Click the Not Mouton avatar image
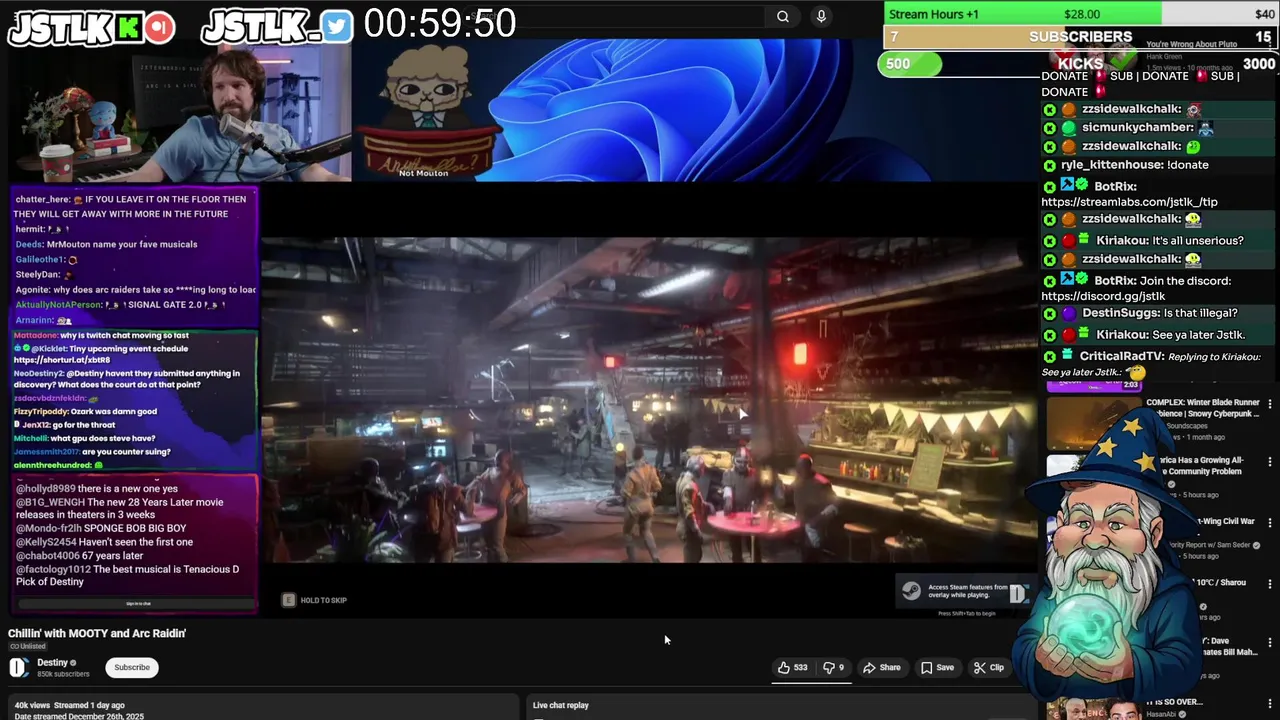The image size is (1280, 720). (x=427, y=110)
